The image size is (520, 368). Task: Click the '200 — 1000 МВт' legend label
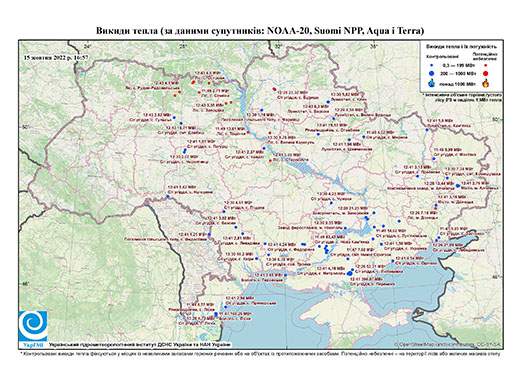coord(458,73)
